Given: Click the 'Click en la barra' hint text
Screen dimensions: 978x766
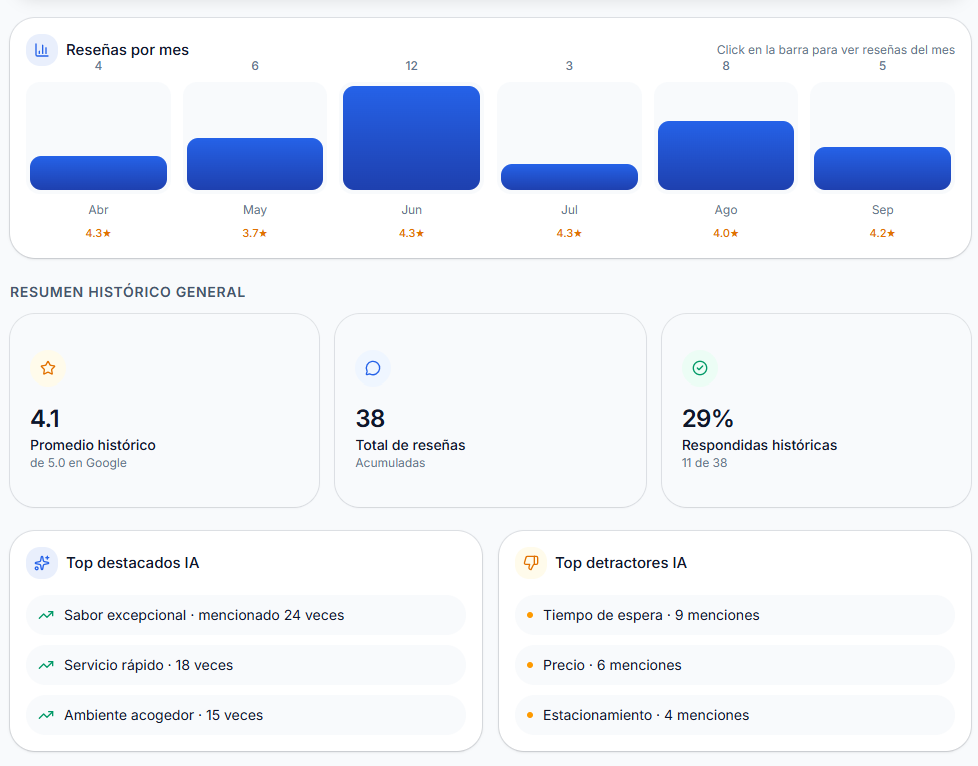Looking at the screenshot, I should coord(836,50).
